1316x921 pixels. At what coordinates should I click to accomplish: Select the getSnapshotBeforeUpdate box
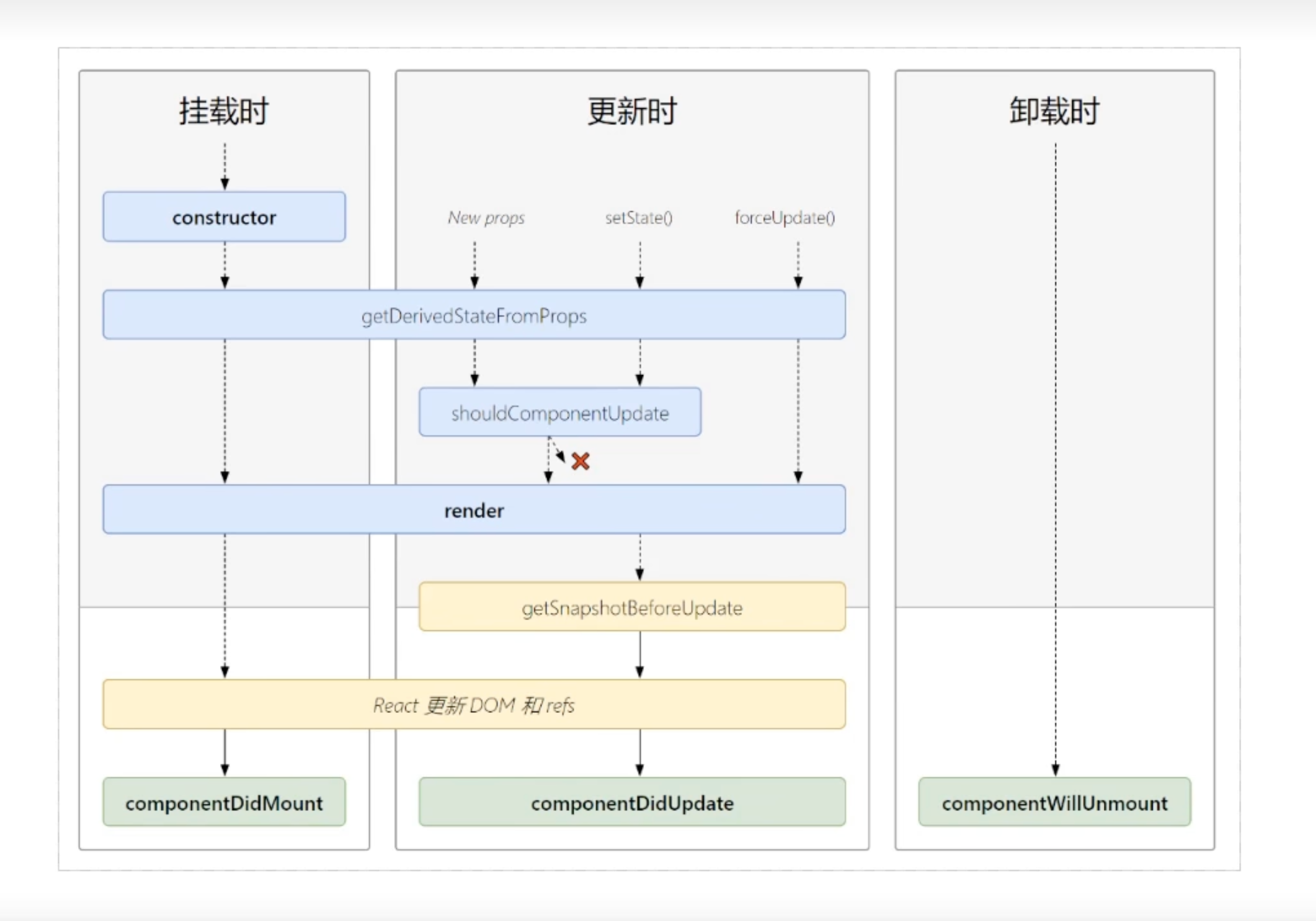pos(632,607)
